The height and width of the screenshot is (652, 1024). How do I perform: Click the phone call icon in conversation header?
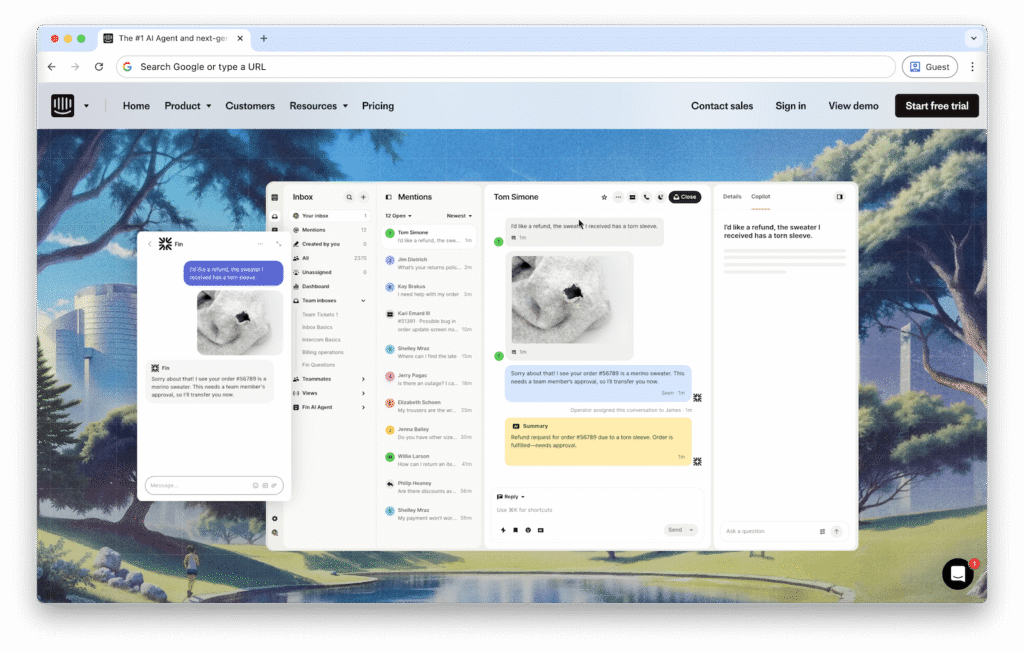646,197
